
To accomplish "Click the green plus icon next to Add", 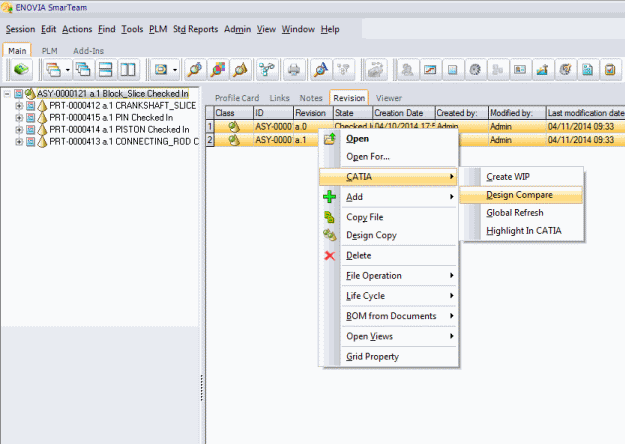I will [330, 196].
